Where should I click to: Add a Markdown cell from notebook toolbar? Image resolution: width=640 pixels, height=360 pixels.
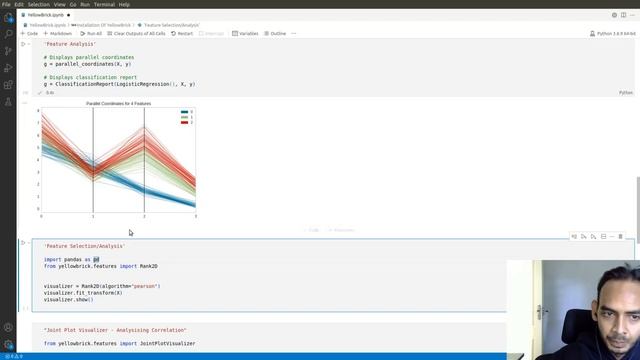(x=58, y=33)
